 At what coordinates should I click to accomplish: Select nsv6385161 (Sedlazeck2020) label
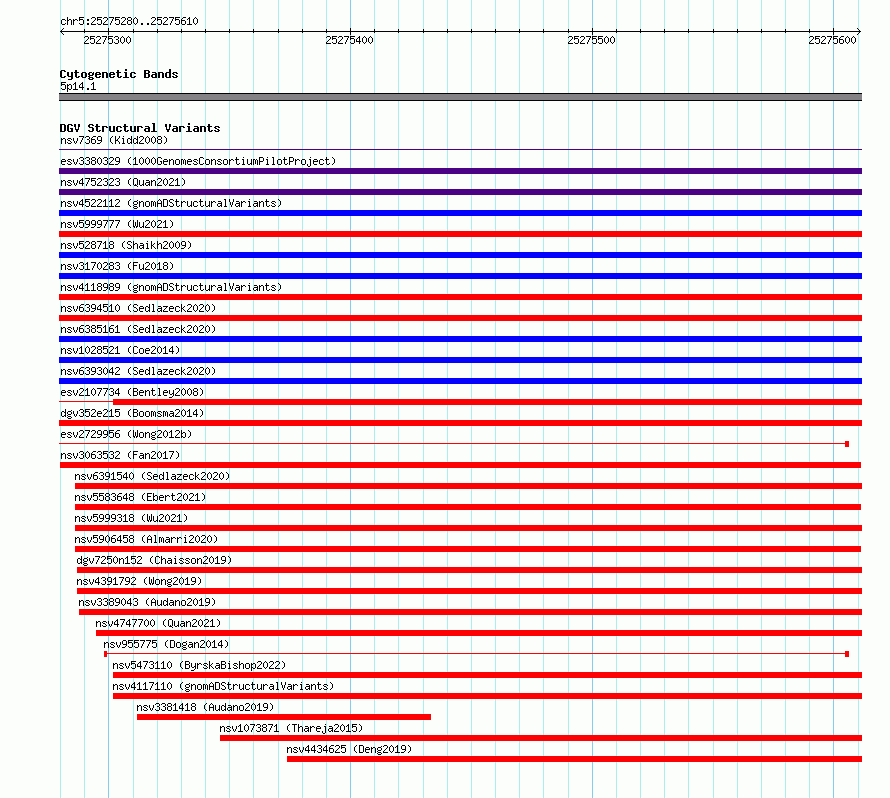click(x=138, y=329)
